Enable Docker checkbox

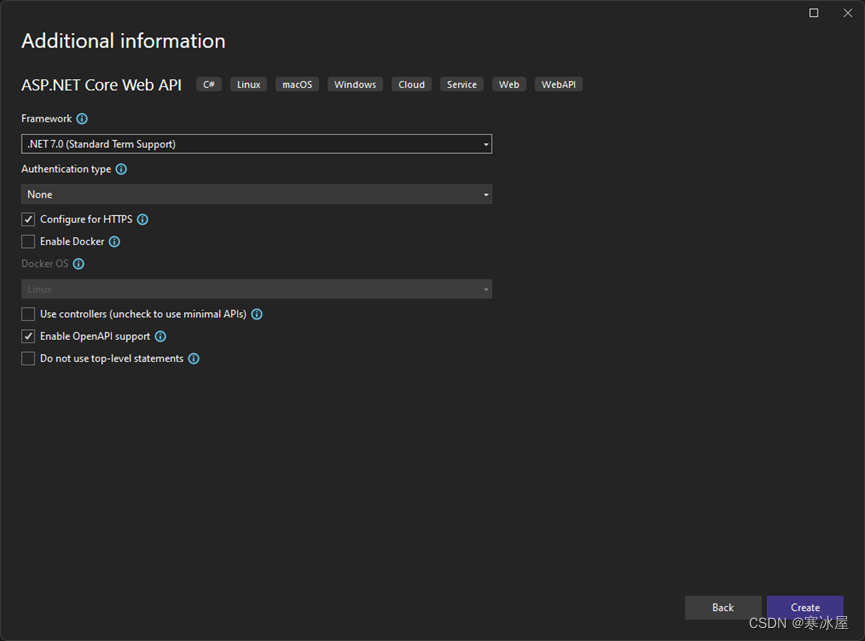click(28, 242)
